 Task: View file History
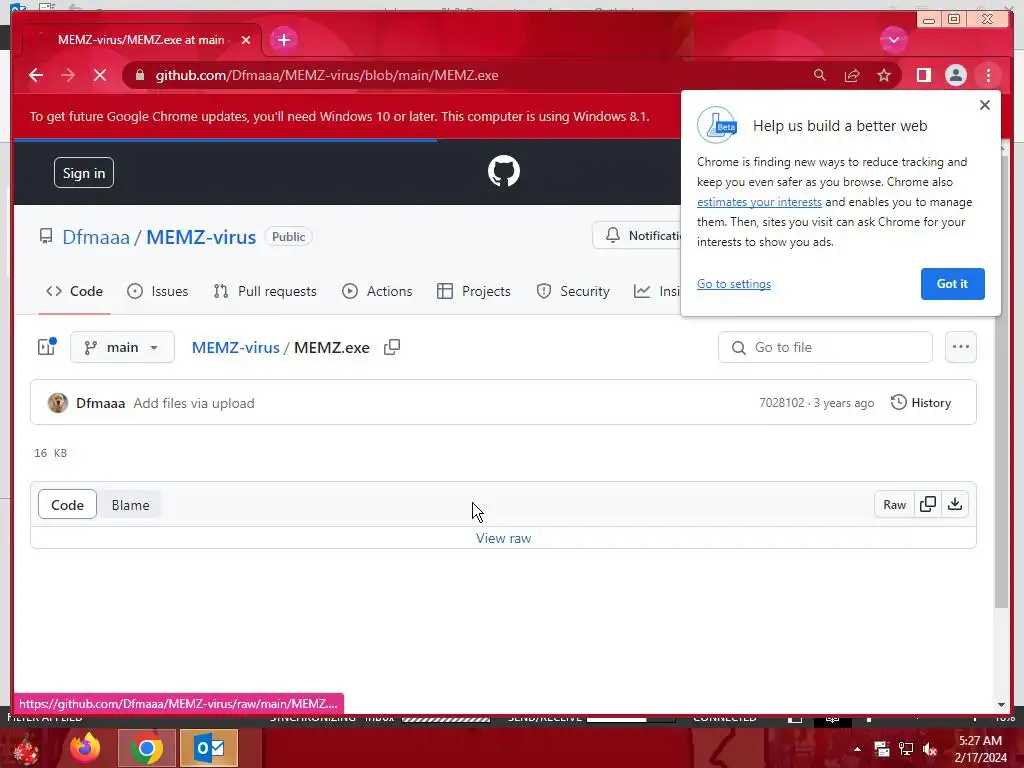coord(921,403)
